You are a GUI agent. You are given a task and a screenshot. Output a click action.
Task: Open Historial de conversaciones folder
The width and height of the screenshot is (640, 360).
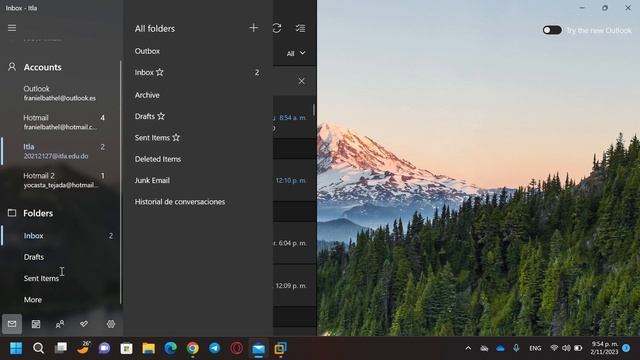198,202
